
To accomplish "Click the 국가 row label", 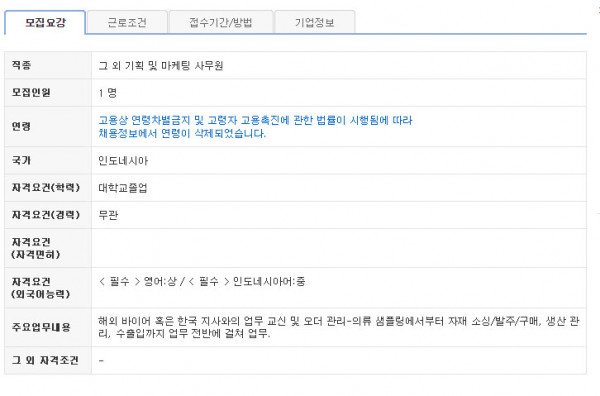I will (21, 160).
